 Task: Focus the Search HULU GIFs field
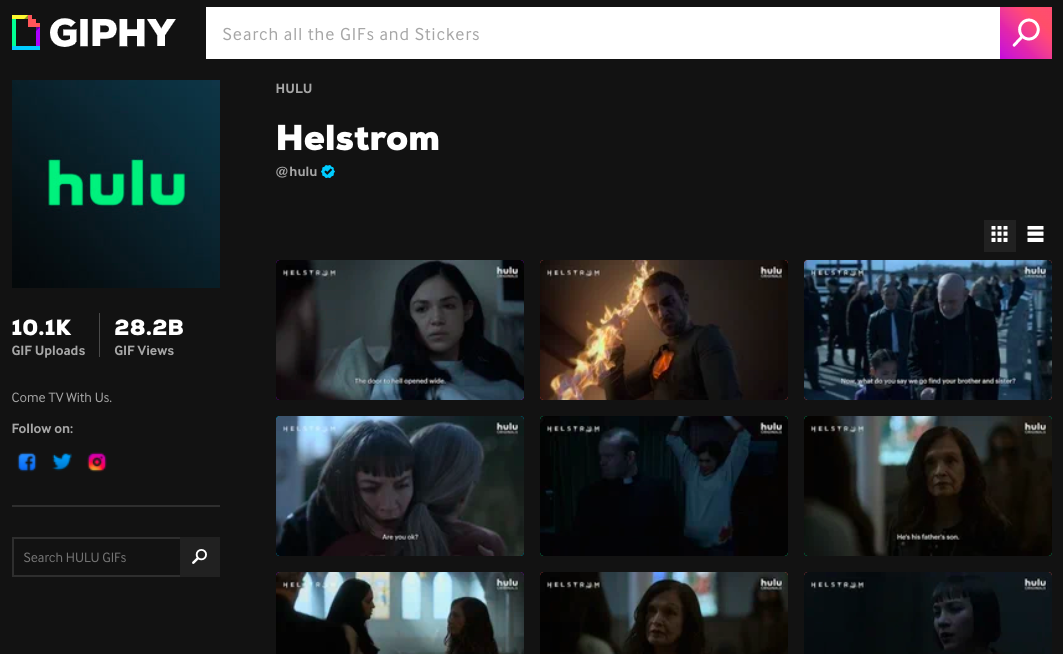click(96, 557)
